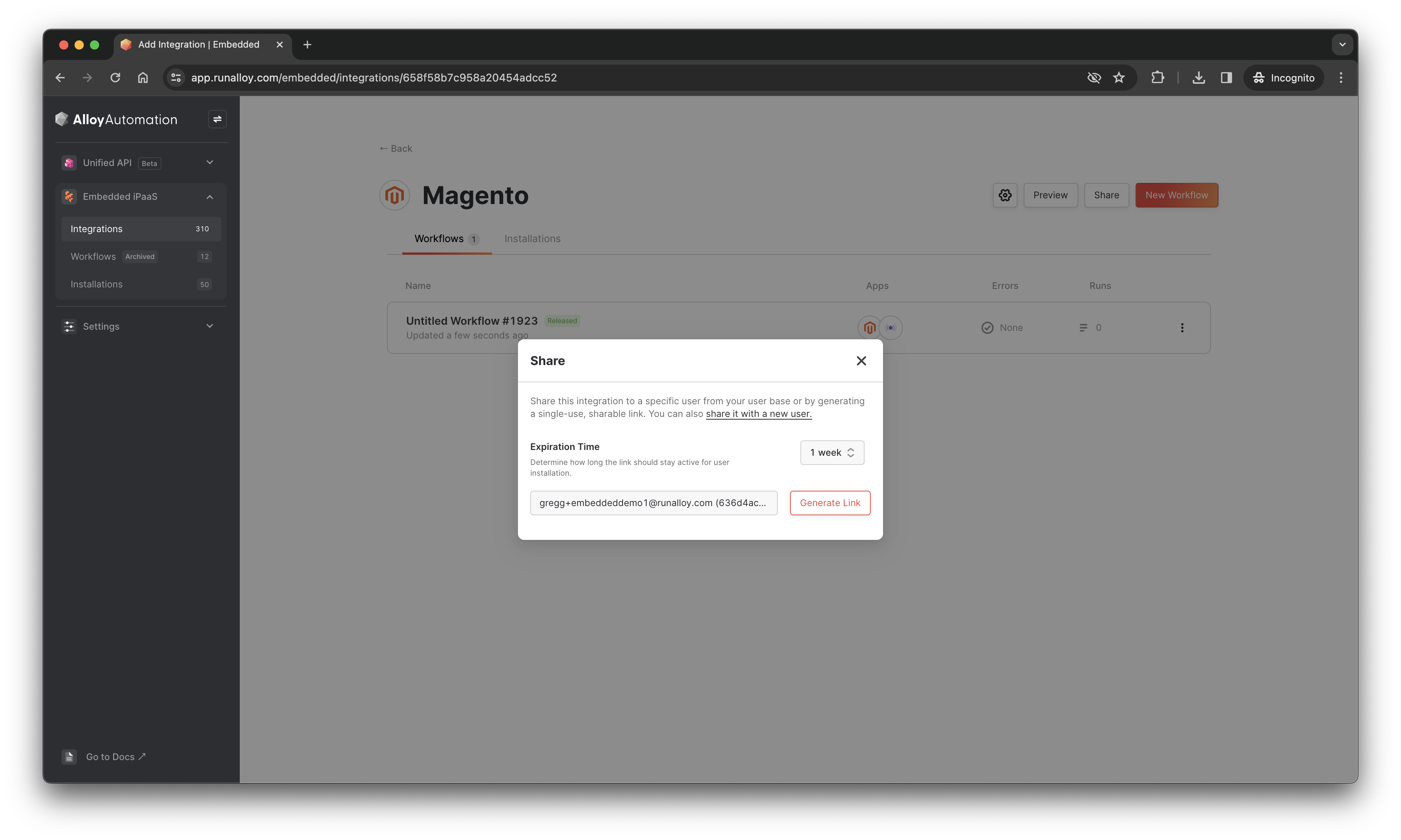Select Workflows in the sidebar
Image resolution: width=1401 pixels, height=840 pixels.
point(93,256)
